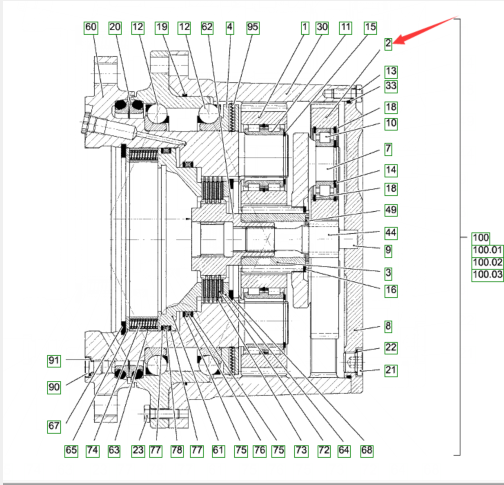Select part label 22
This screenshot has width=504, height=485.
[x=391, y=348]
